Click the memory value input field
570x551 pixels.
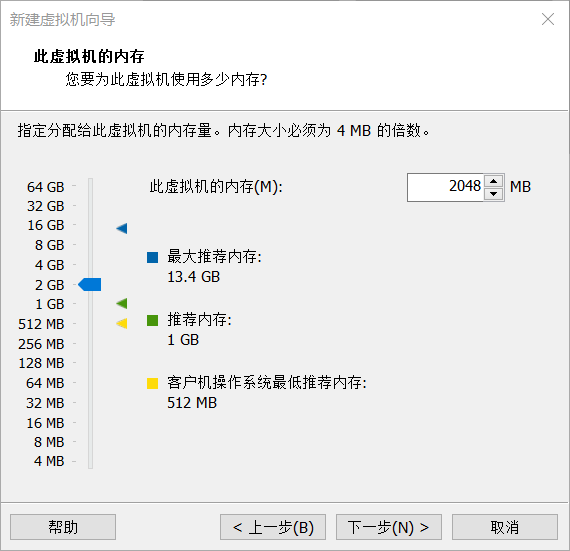coord(446,187)
